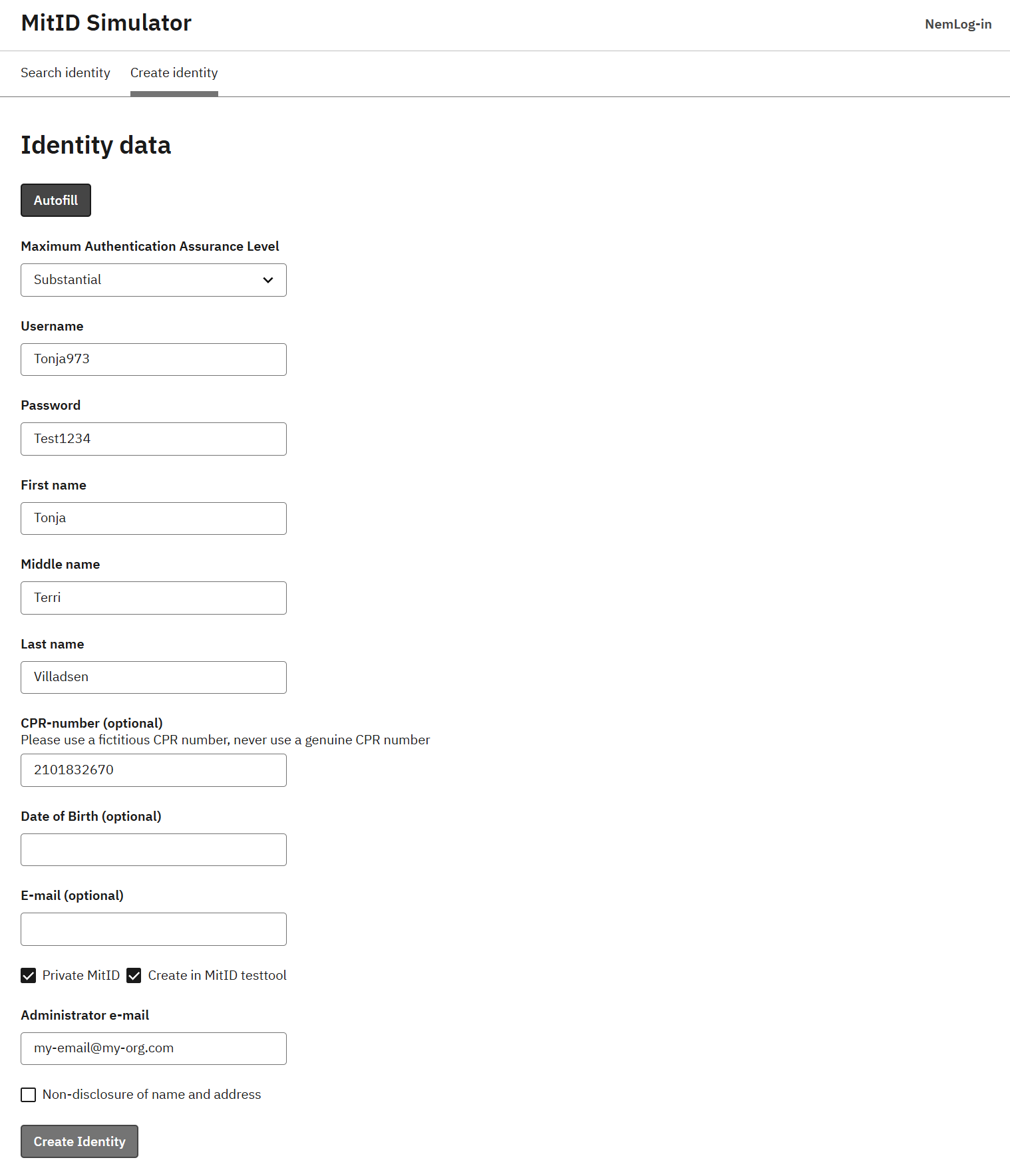The image size is (1010, 1176).
Task: Focus the empty Date of Birth field
Action: [153, 849]
